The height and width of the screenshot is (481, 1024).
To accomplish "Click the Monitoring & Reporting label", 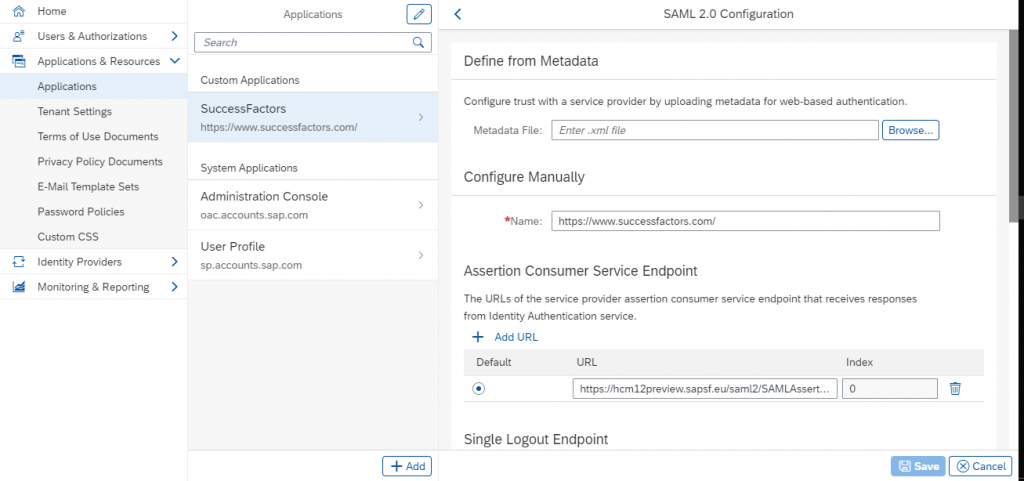I will pyautogui.click(x=93, y=287).
